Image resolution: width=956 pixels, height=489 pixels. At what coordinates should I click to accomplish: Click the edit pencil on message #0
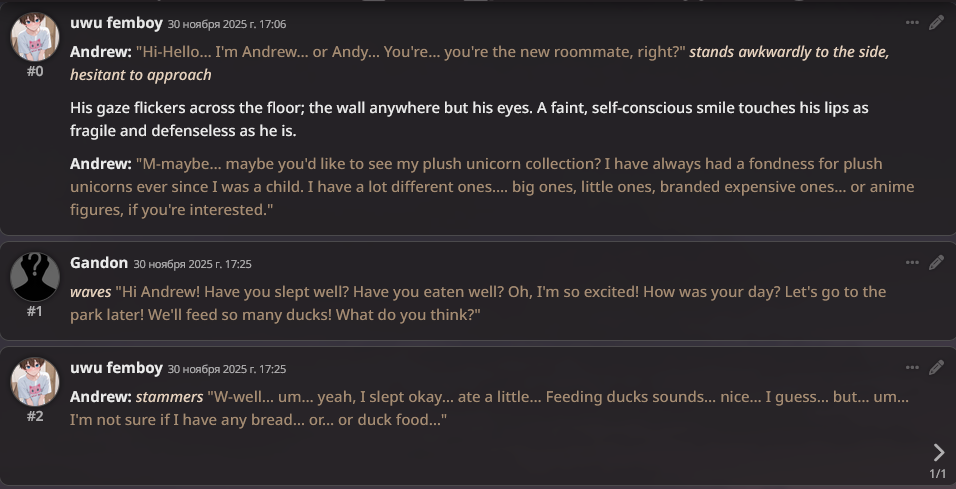(x=936, y=22)
